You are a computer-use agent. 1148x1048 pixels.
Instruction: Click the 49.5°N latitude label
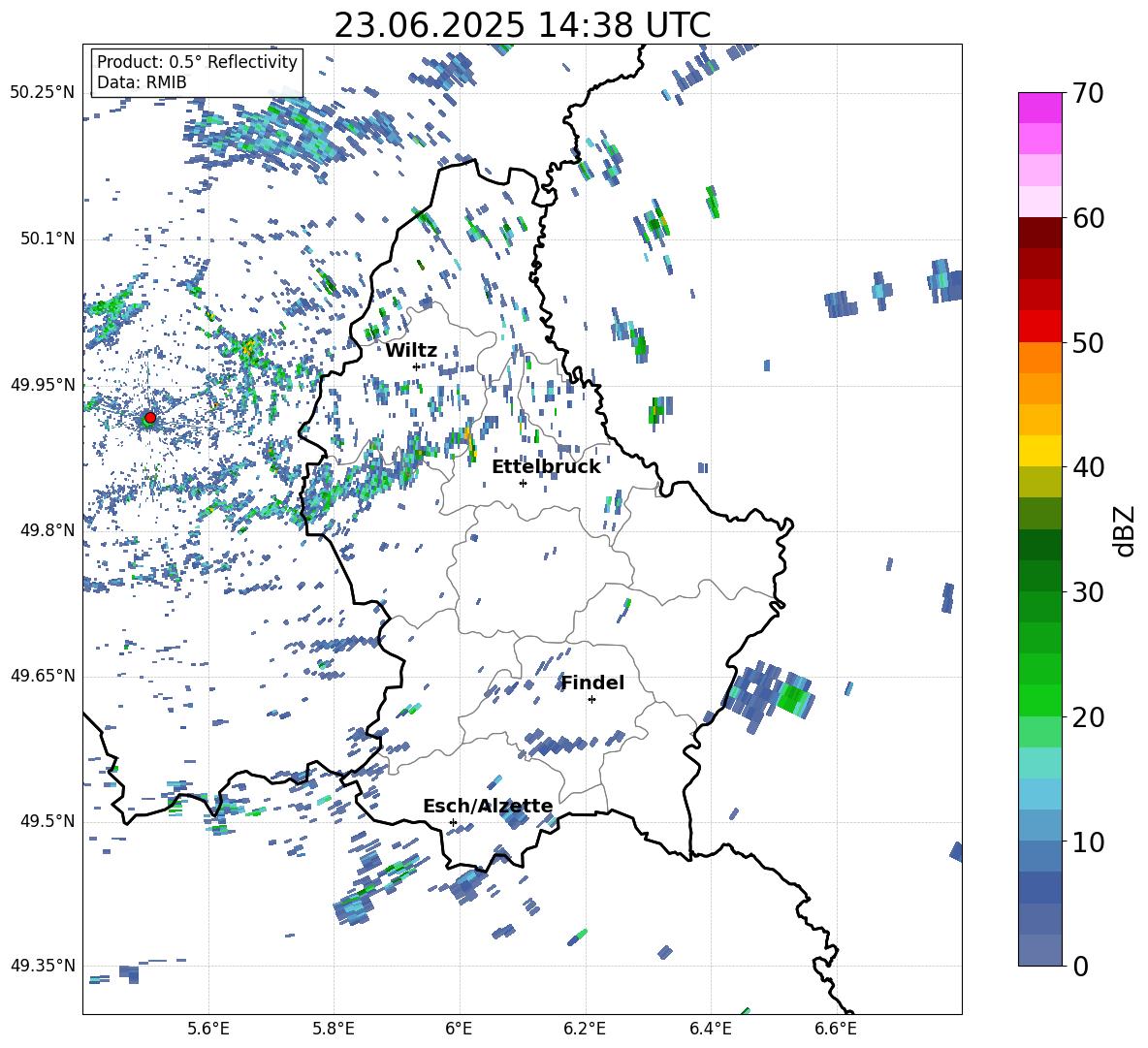click(47, 821)
